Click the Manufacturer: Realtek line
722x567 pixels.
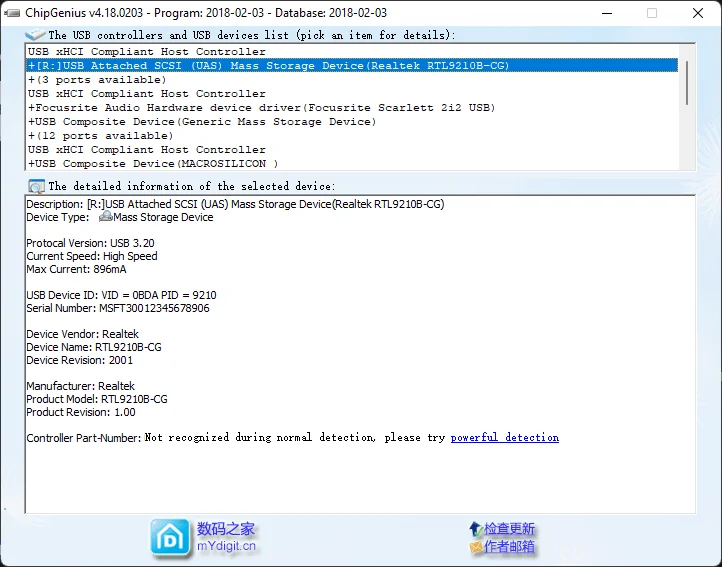coord(81,386)
